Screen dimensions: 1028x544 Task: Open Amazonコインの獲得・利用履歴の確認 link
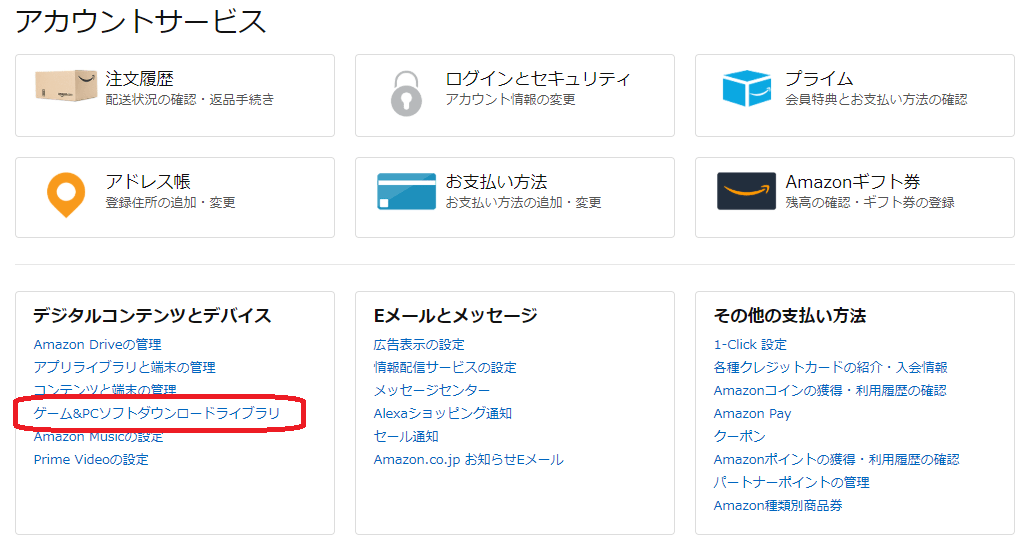(830, 391)
